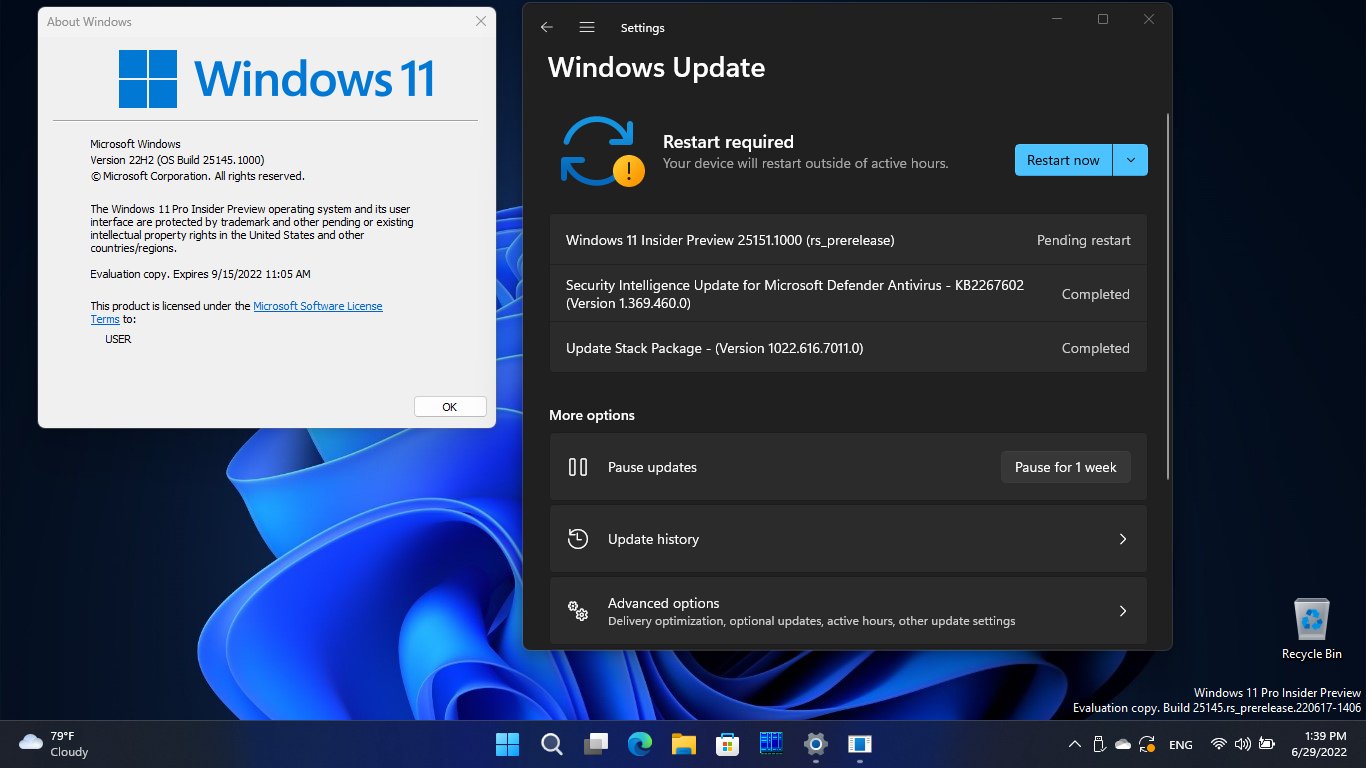Click the 'Pending restart' status text

pos(1084,240)
